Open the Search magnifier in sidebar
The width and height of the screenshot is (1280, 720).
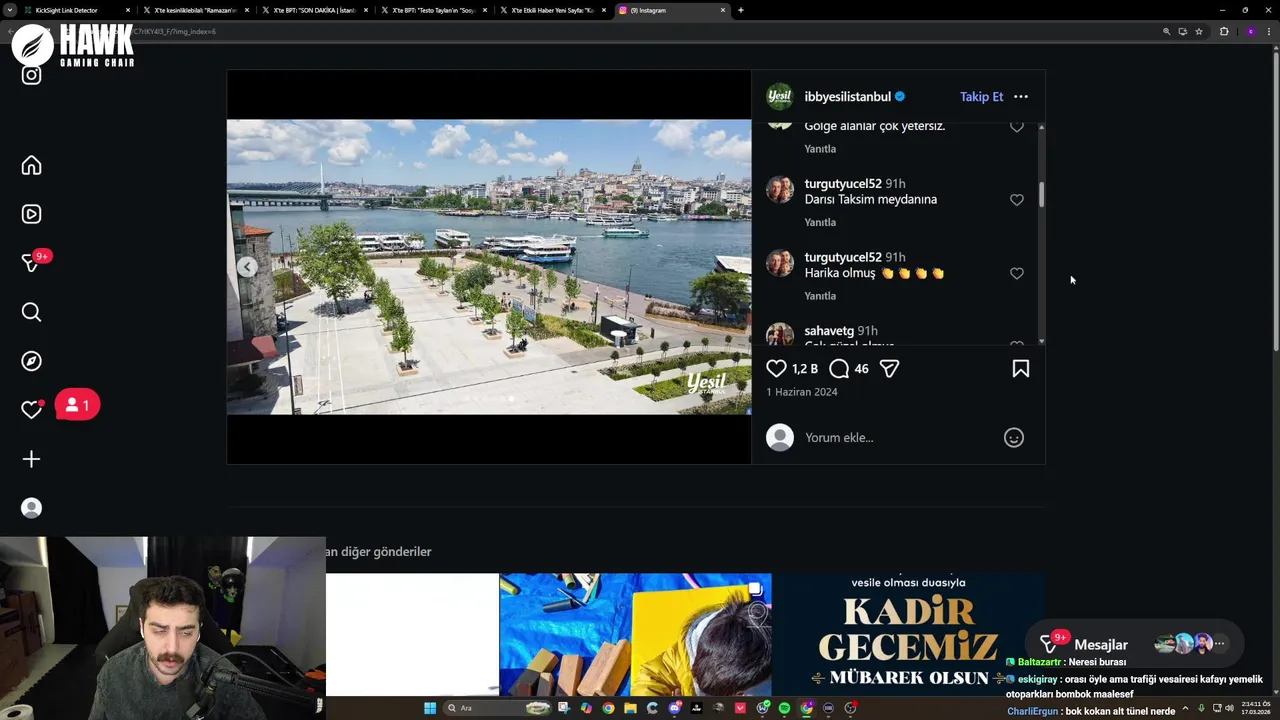pyautogui.click(x=31, y=312)
